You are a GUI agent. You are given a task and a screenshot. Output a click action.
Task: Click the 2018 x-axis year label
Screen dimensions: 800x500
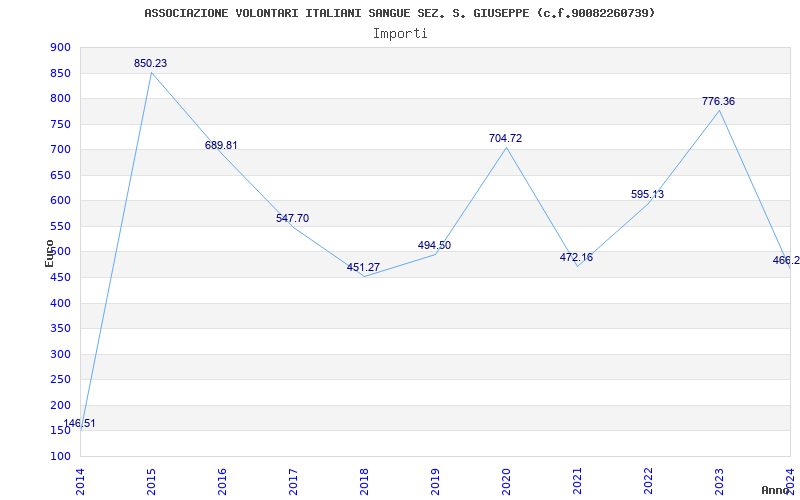coord(364,481)
